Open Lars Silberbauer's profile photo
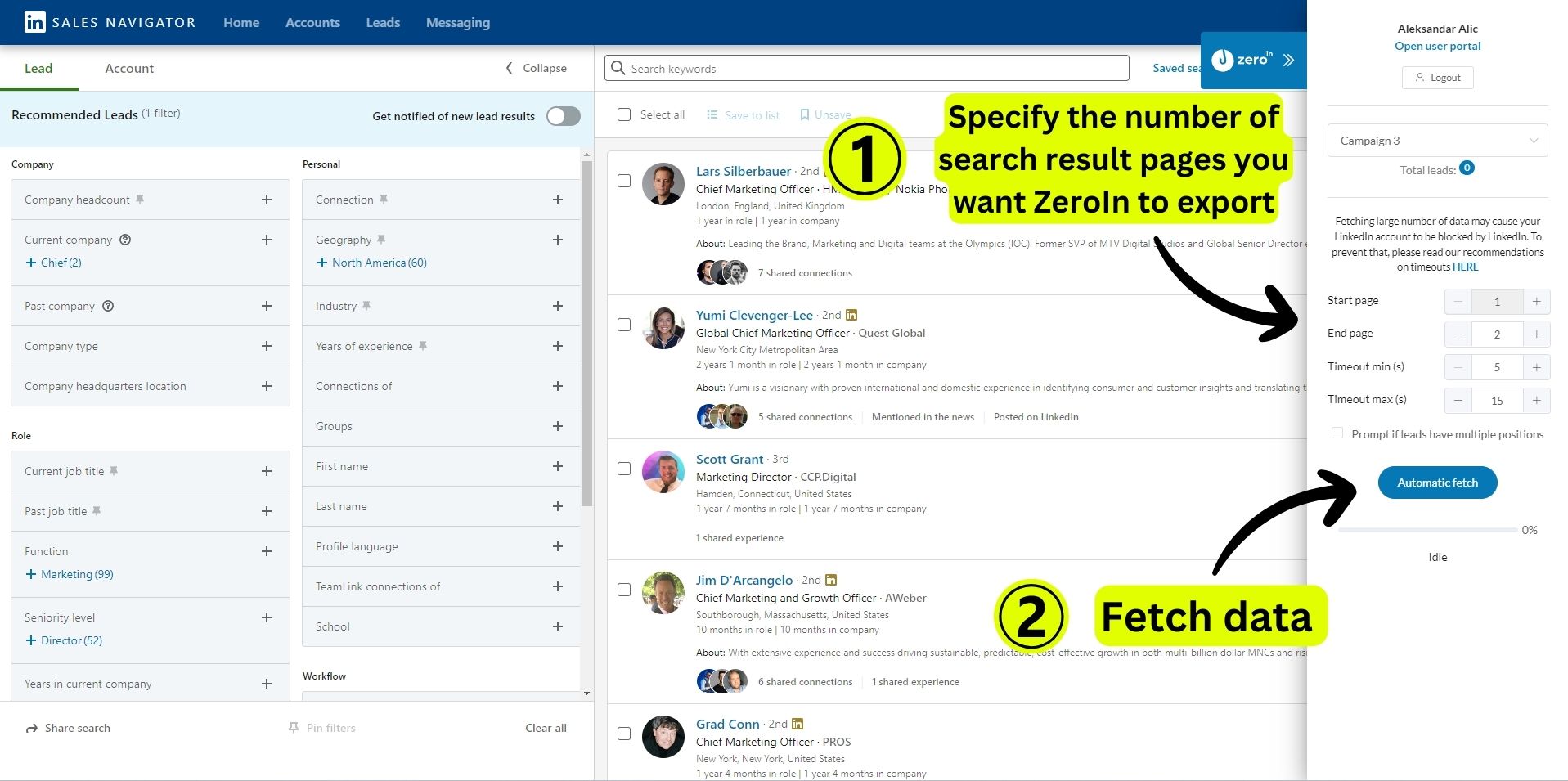 pos(663,183)
